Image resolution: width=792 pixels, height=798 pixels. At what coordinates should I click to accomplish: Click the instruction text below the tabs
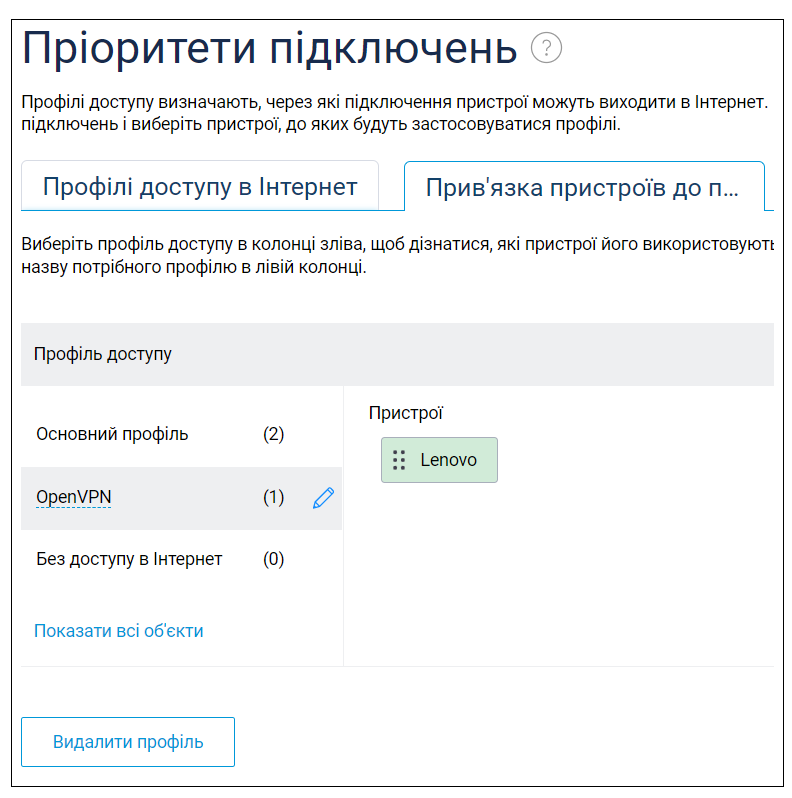coord(397,255)
